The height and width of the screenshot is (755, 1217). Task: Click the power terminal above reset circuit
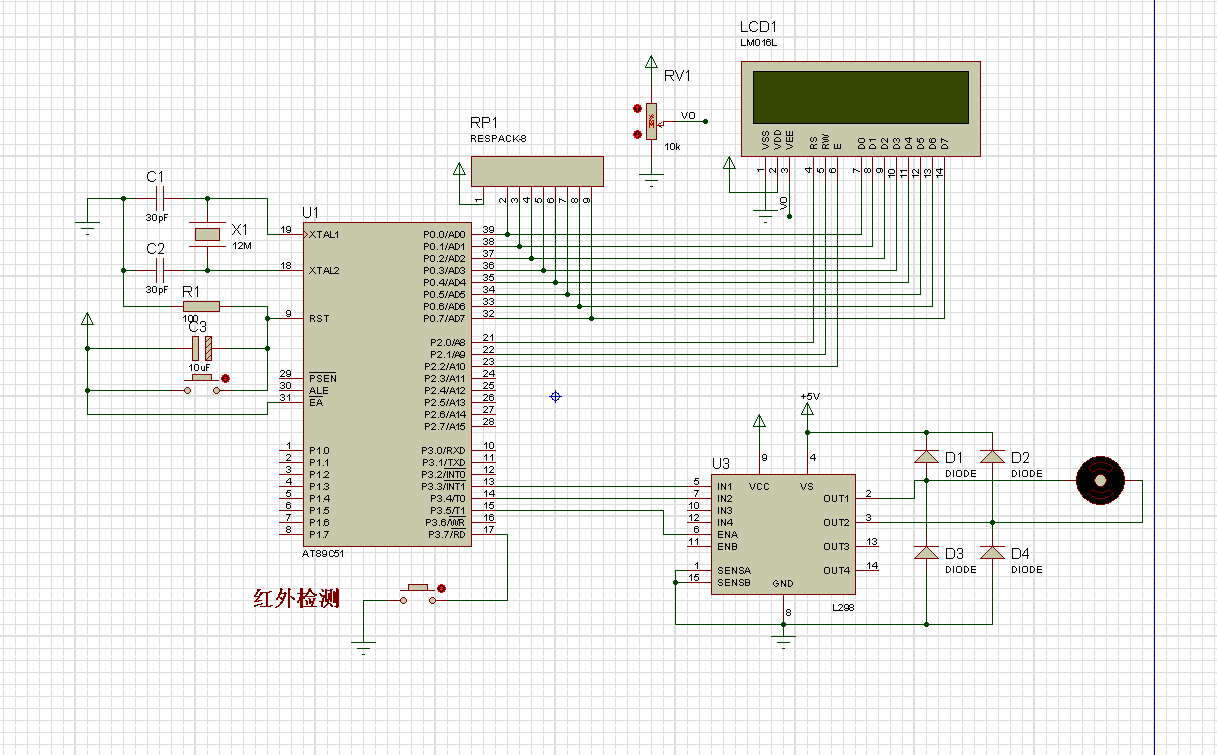click(88, 319)
